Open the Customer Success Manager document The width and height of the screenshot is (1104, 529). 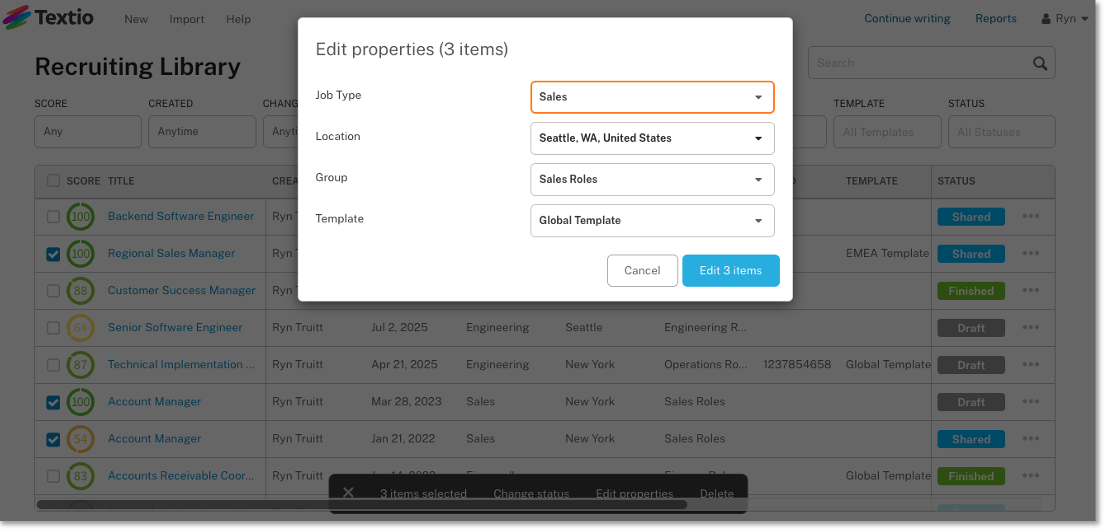[182, 290]
